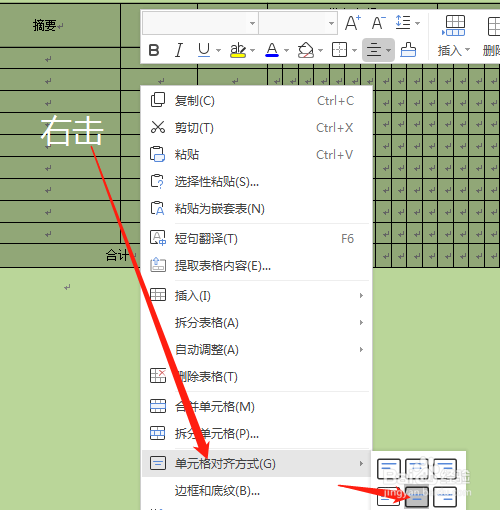Viewport: 500px width, 510px height.
Task: Select middle-left cell alignment in submenu
Action: [389, 497]
